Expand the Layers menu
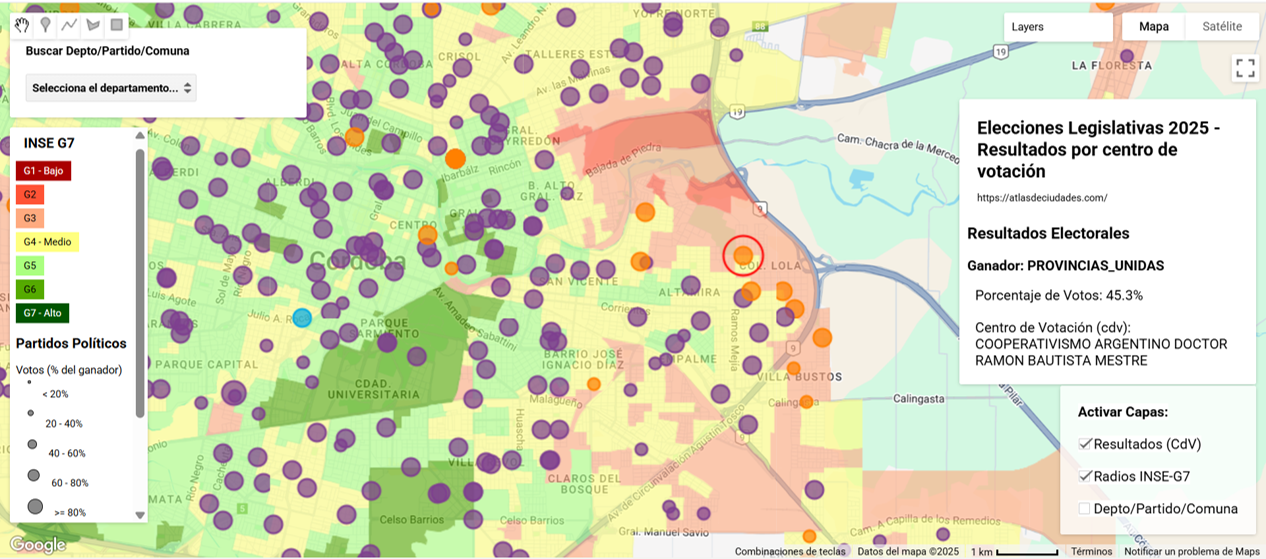The image size is (1266, 559). coord(1058,27)
